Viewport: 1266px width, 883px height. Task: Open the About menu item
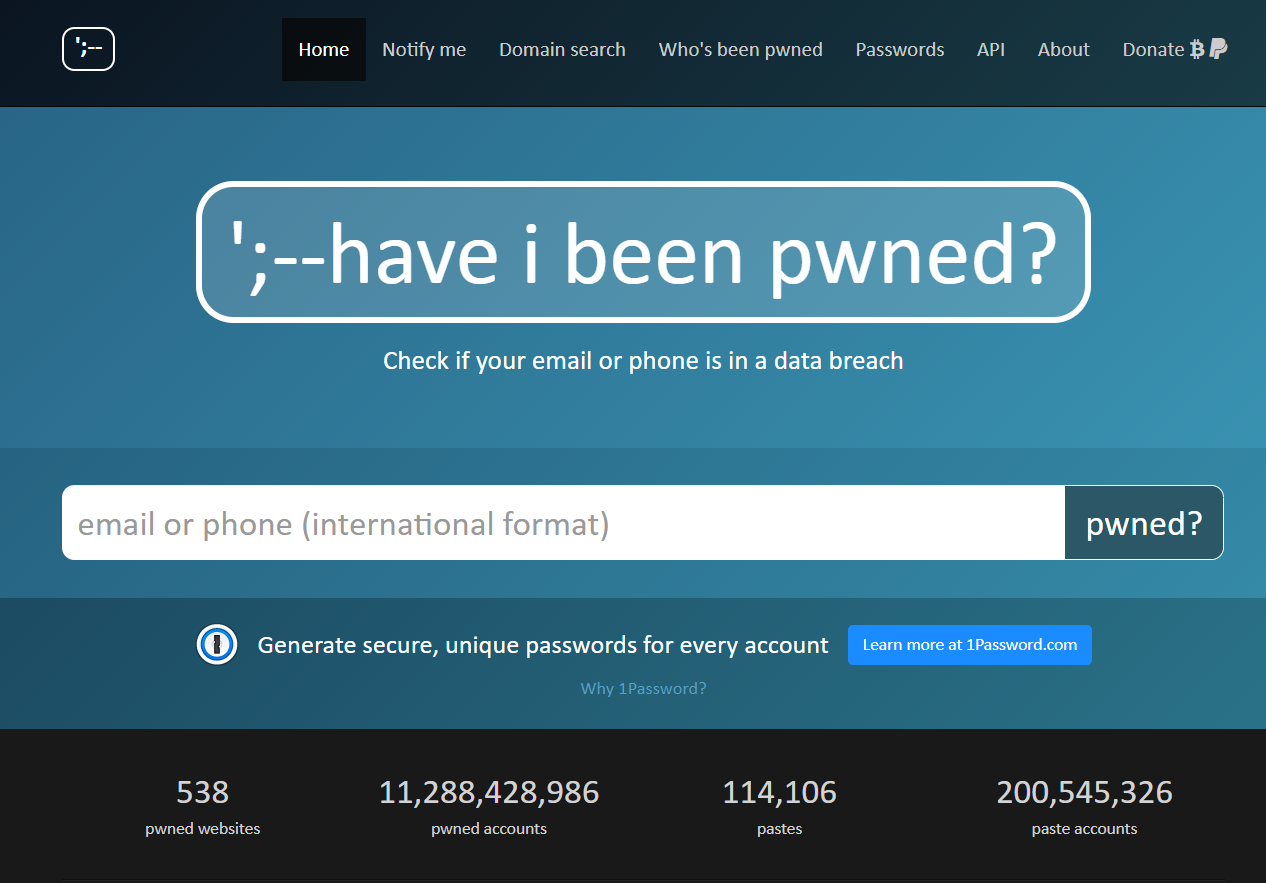(1063, 49)
